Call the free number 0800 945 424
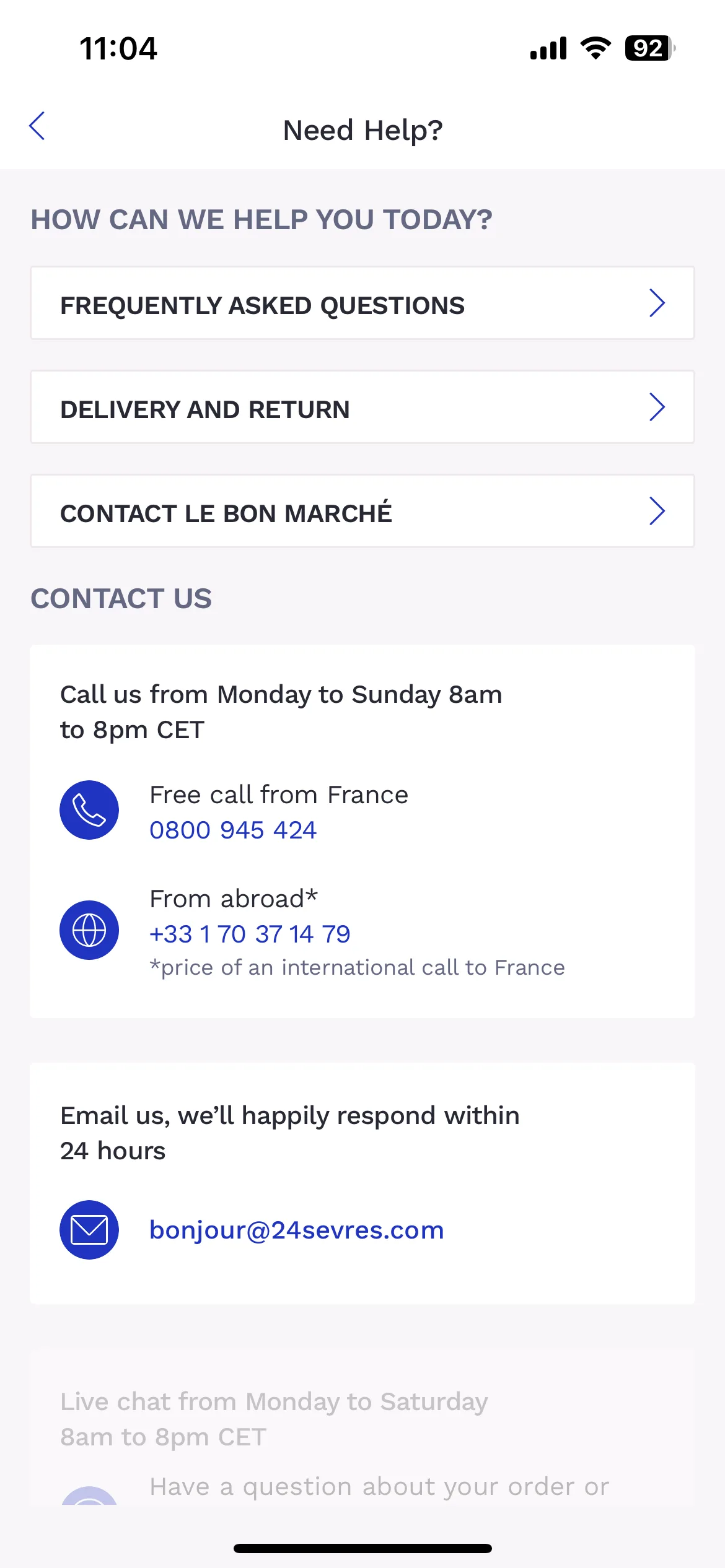Screen dimensions: 725x1568 coord(233,830)
